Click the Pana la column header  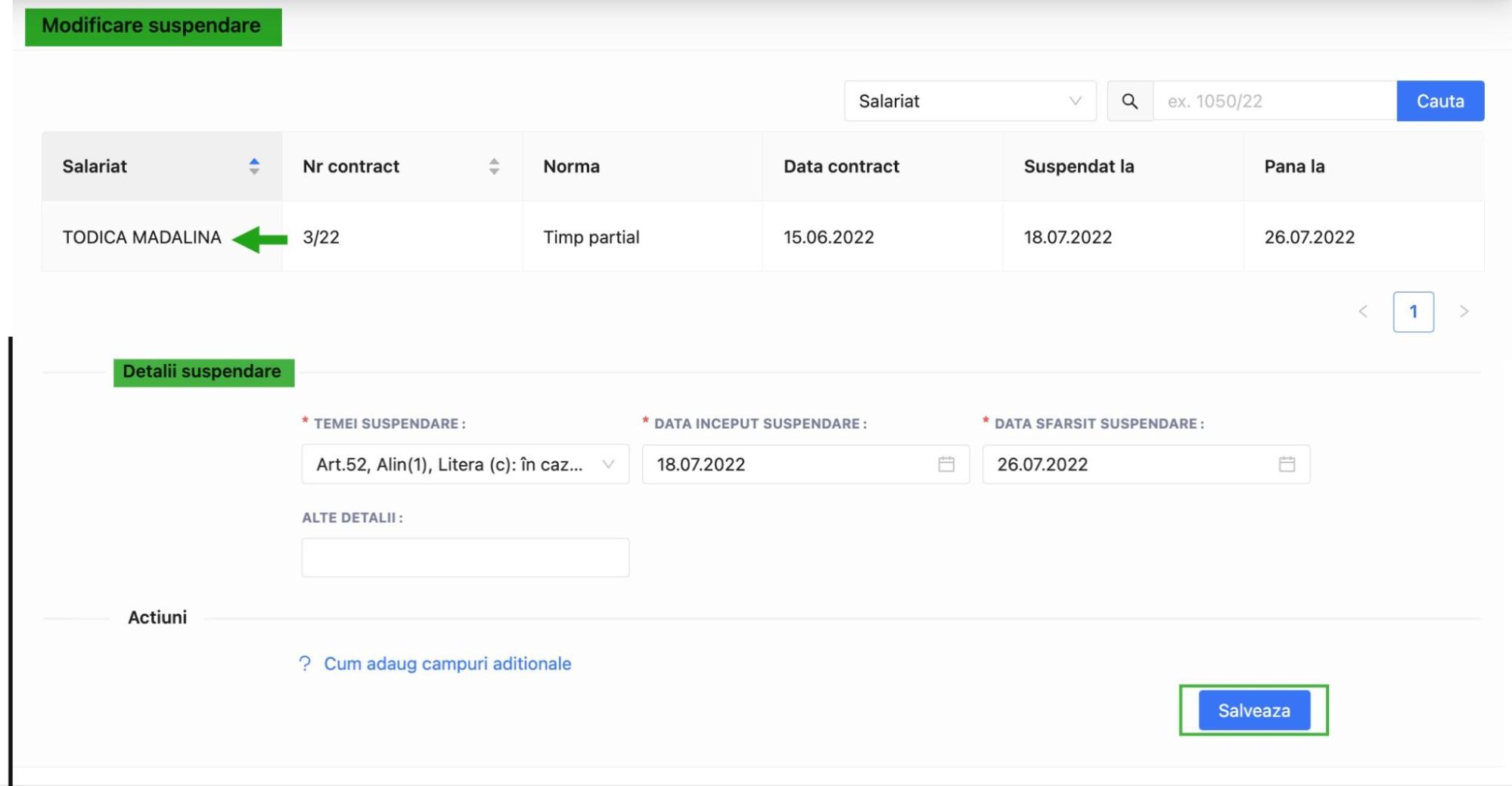tap(1364, 166)
